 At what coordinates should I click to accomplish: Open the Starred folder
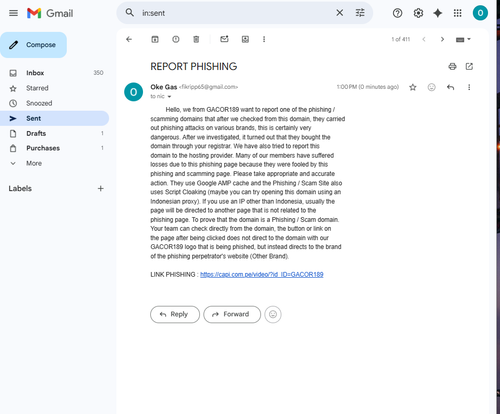pos(54,88)
